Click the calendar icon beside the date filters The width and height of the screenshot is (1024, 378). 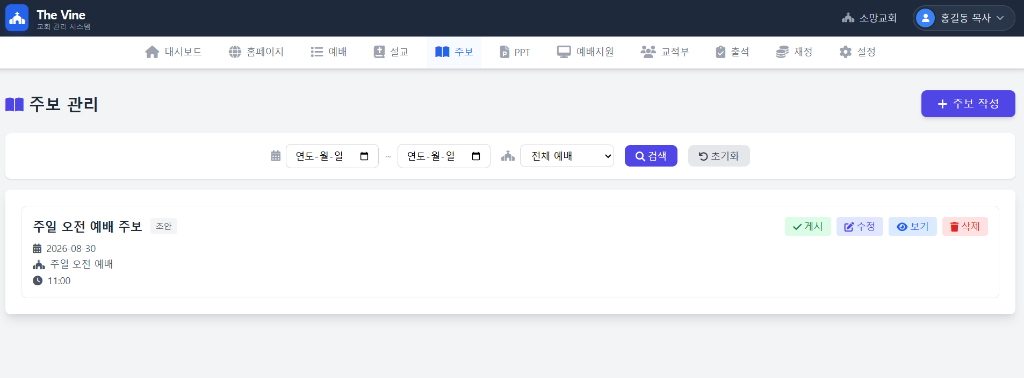point(276,156)
